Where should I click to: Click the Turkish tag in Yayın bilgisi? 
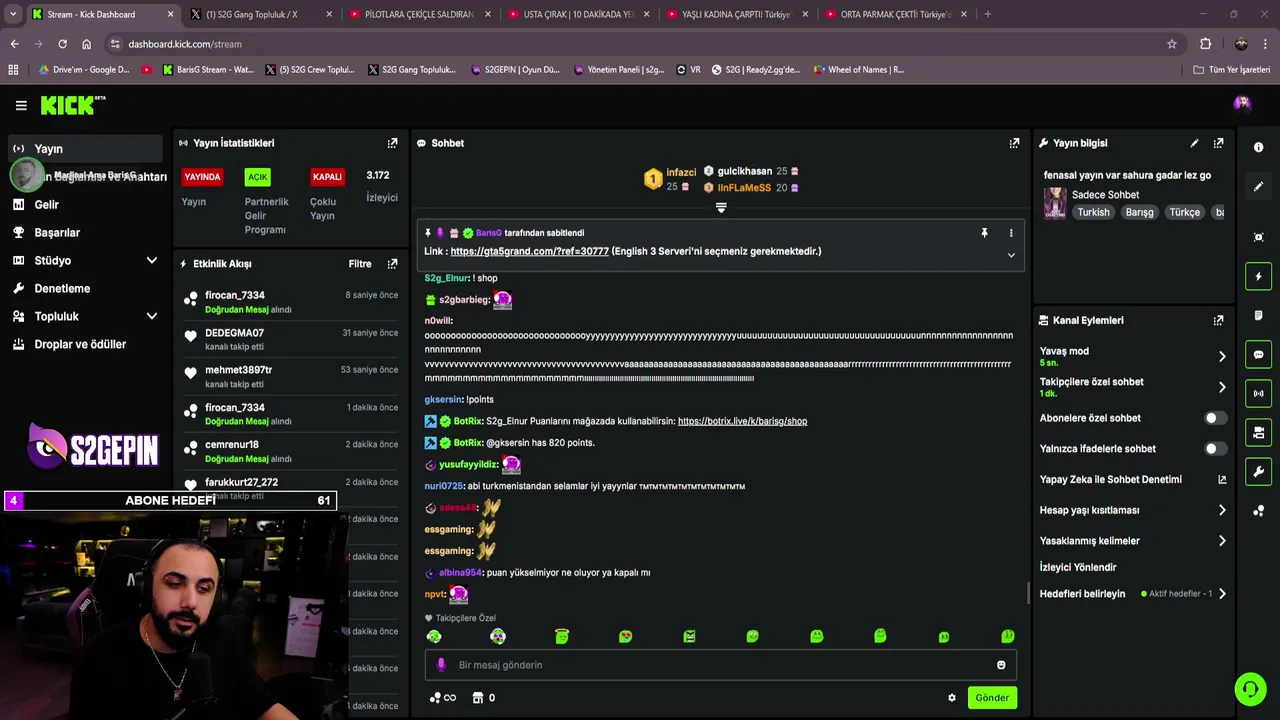tap(1093, 212)
